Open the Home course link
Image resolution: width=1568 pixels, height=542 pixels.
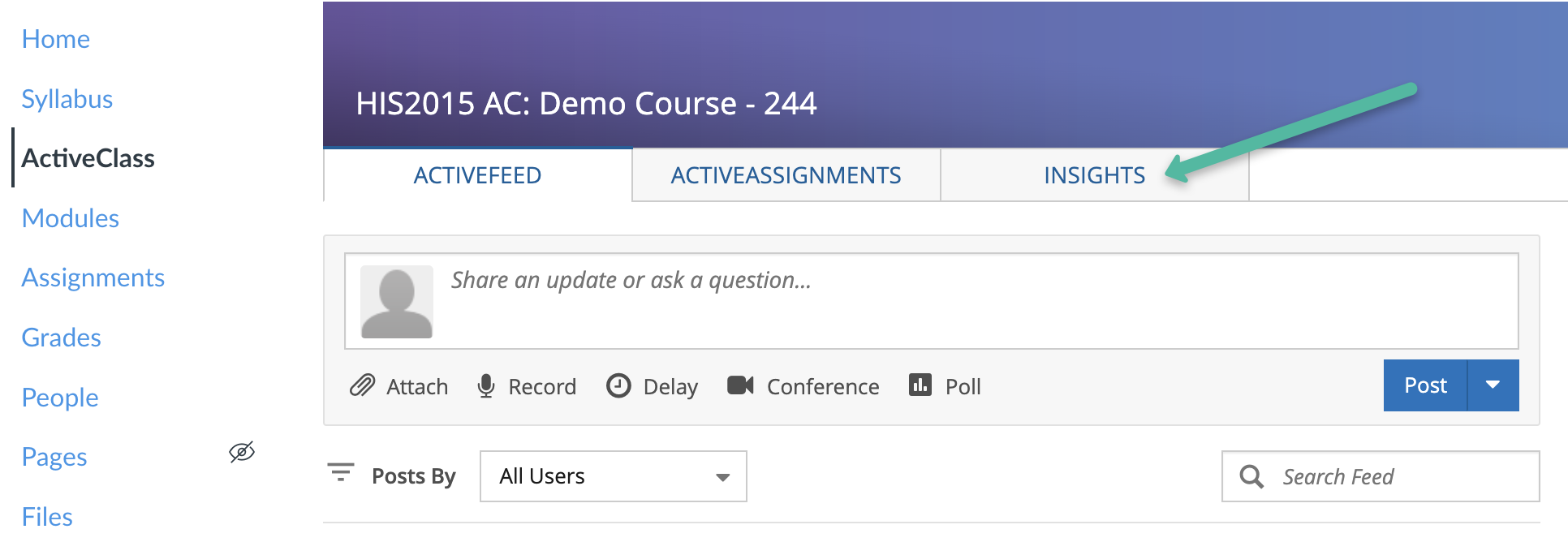(x=55, y=39)
